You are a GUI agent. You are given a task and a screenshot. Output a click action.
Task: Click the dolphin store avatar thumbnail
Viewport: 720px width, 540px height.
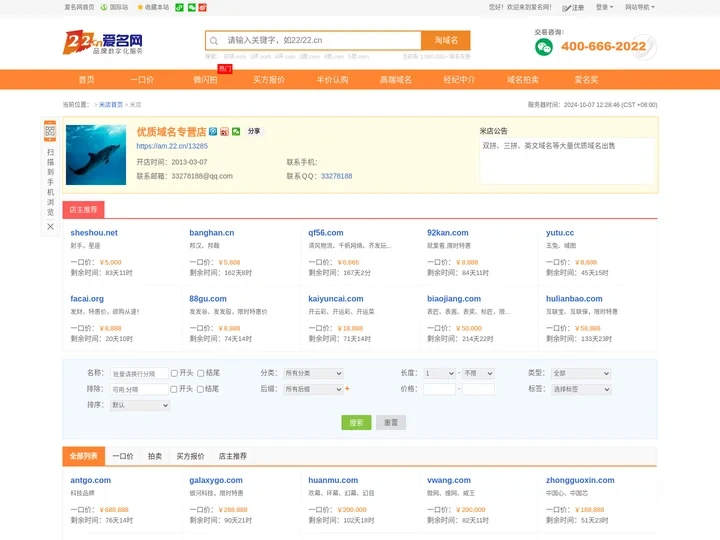click(x=96, y=155)
